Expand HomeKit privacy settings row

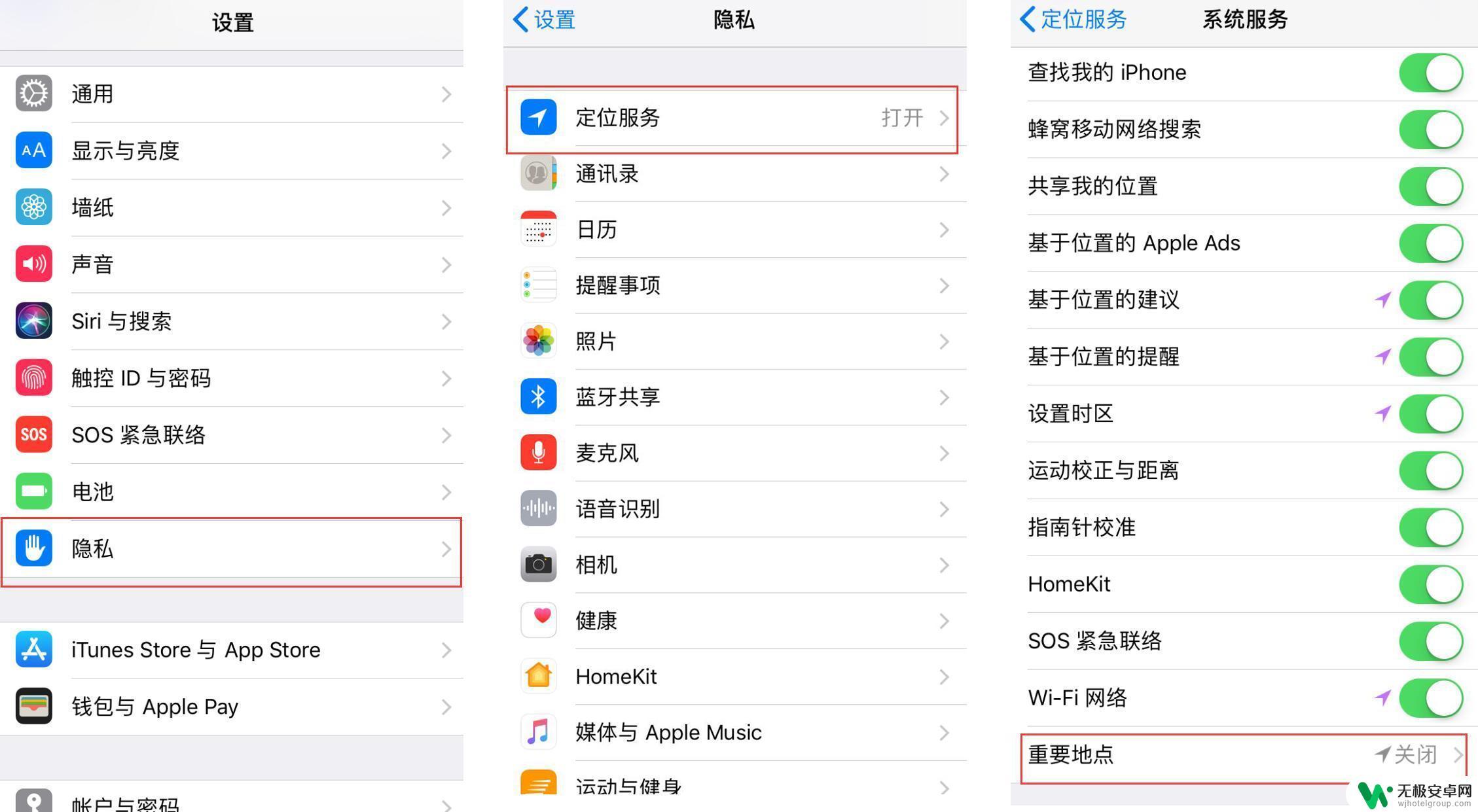click(x=736, y=674)
